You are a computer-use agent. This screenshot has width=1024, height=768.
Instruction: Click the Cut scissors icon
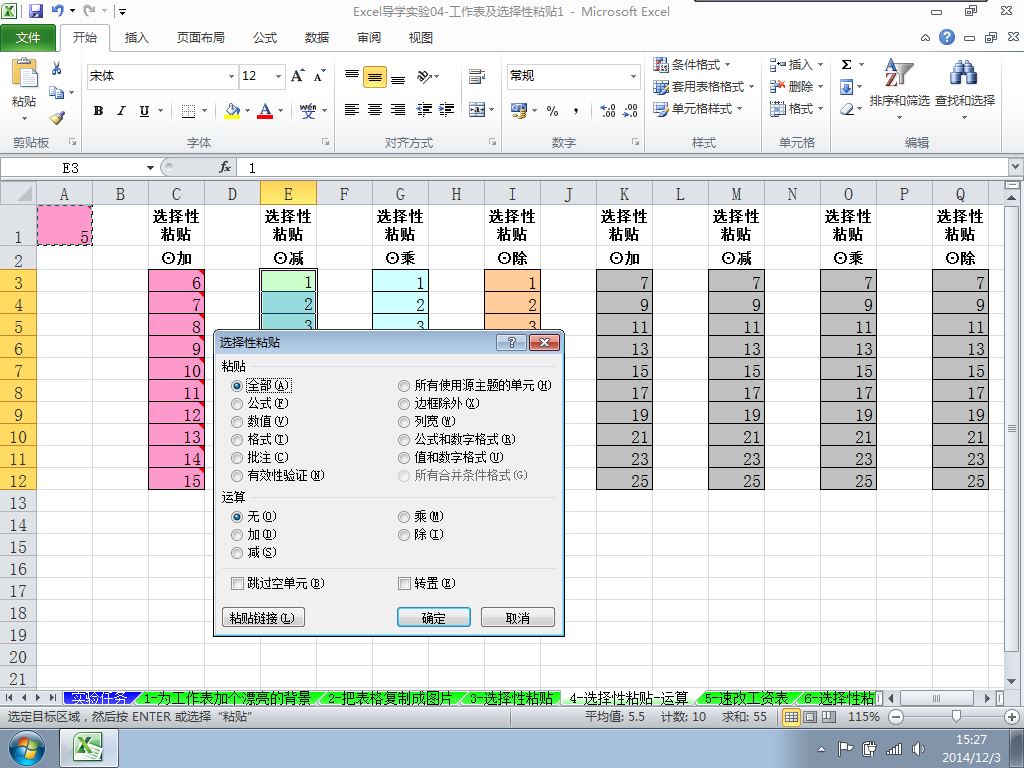tap(56, 68)
